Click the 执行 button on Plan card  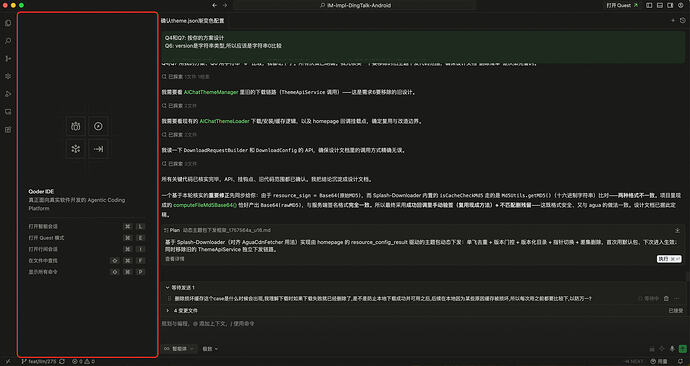pos(669,259)
